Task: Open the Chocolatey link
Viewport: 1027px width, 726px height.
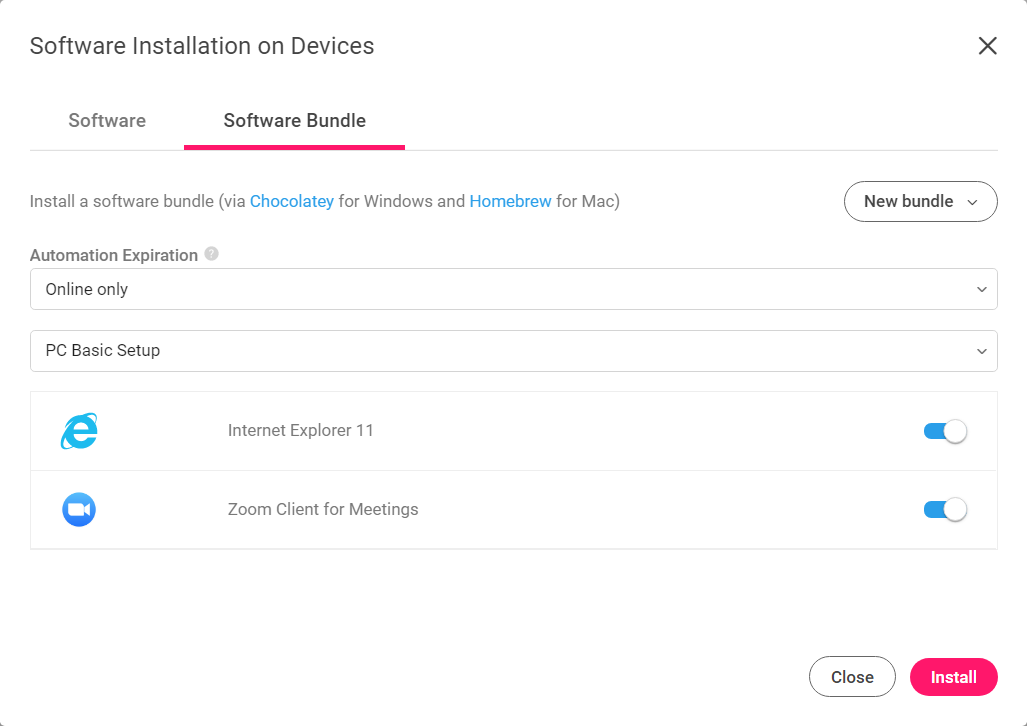Action: click(291, 201)
